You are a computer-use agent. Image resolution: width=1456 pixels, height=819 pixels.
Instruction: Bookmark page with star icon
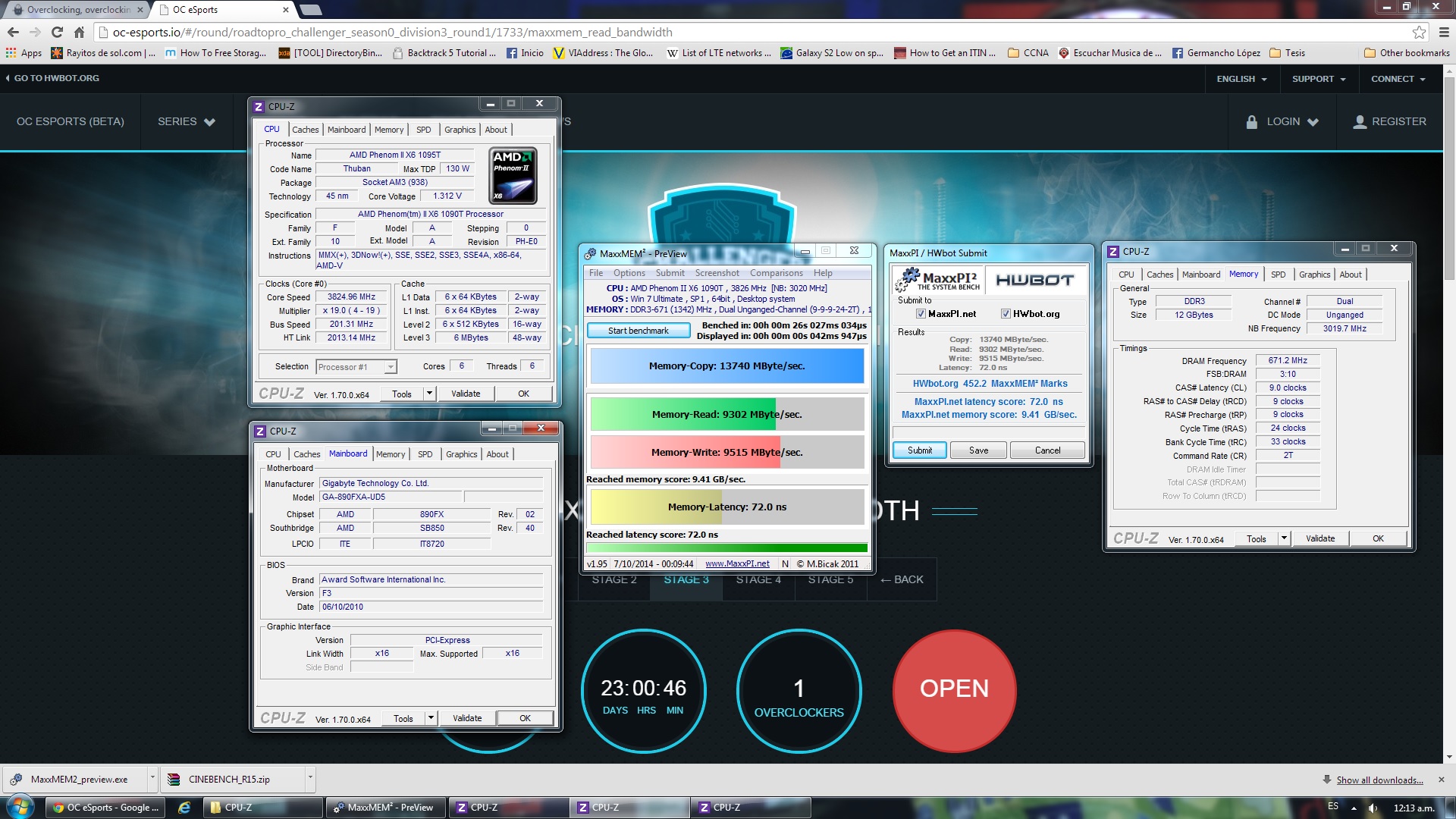(x=1419, y=32)
